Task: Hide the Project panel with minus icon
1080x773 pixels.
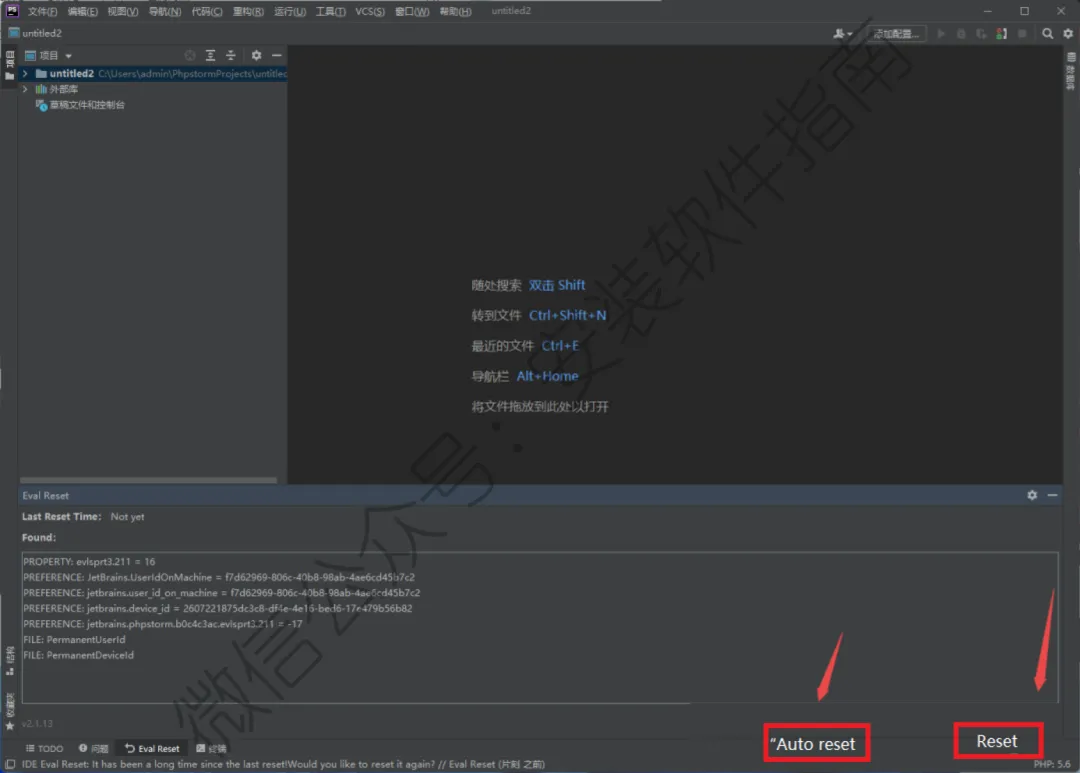Action: pos(277,55)
